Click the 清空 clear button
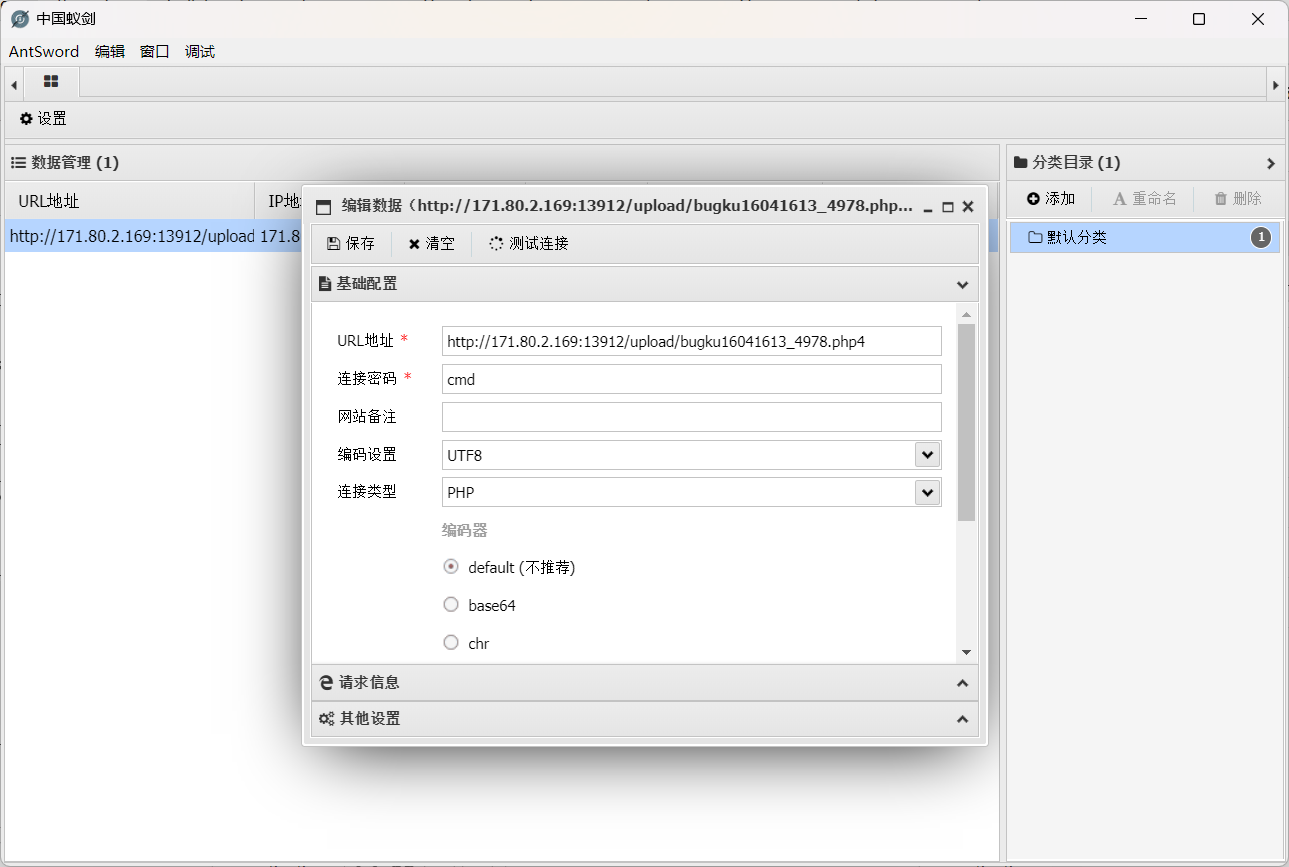The height and width of the screenshot is (867, 1289). pos(430,243)
